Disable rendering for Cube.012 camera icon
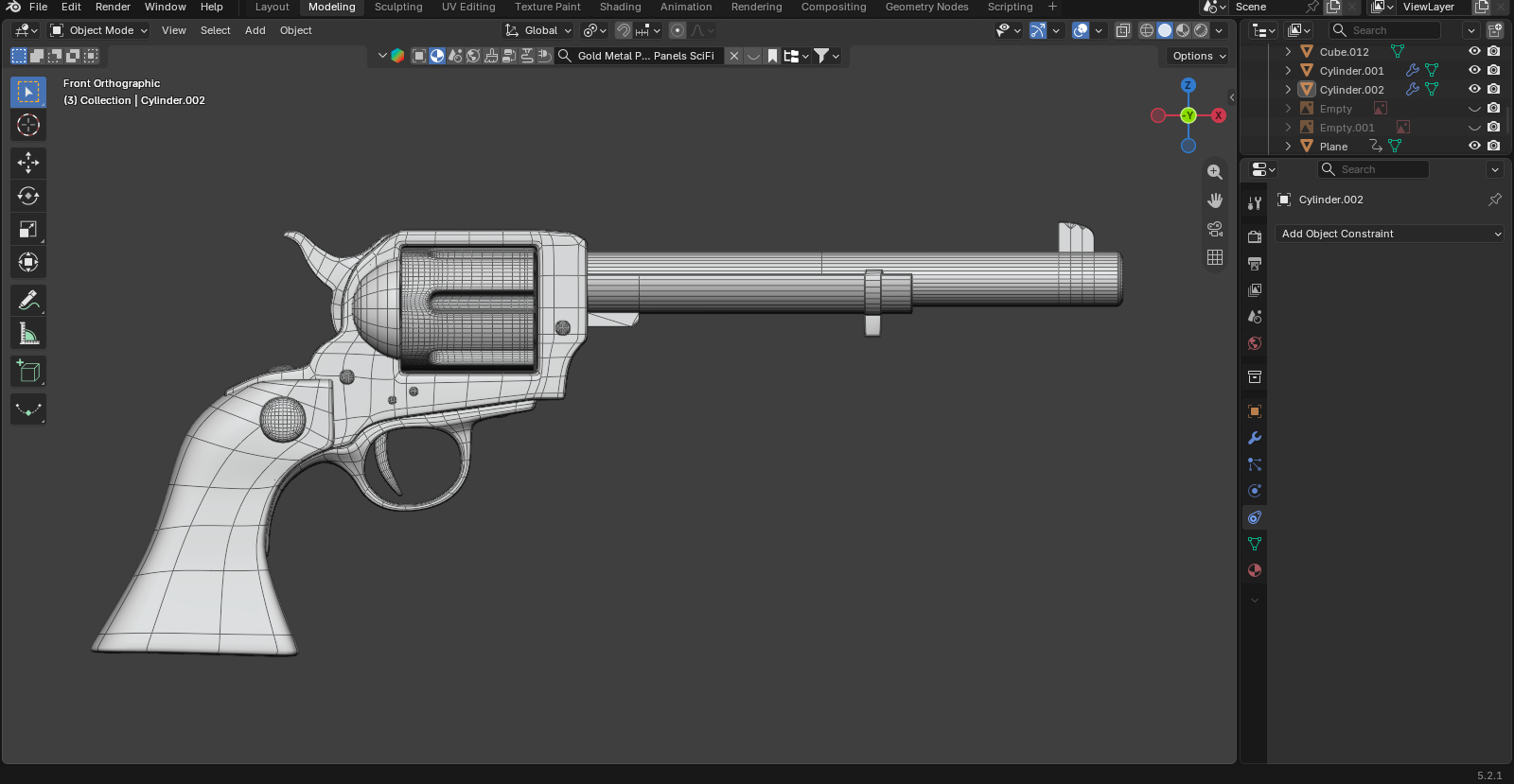 pos(1493,51)
